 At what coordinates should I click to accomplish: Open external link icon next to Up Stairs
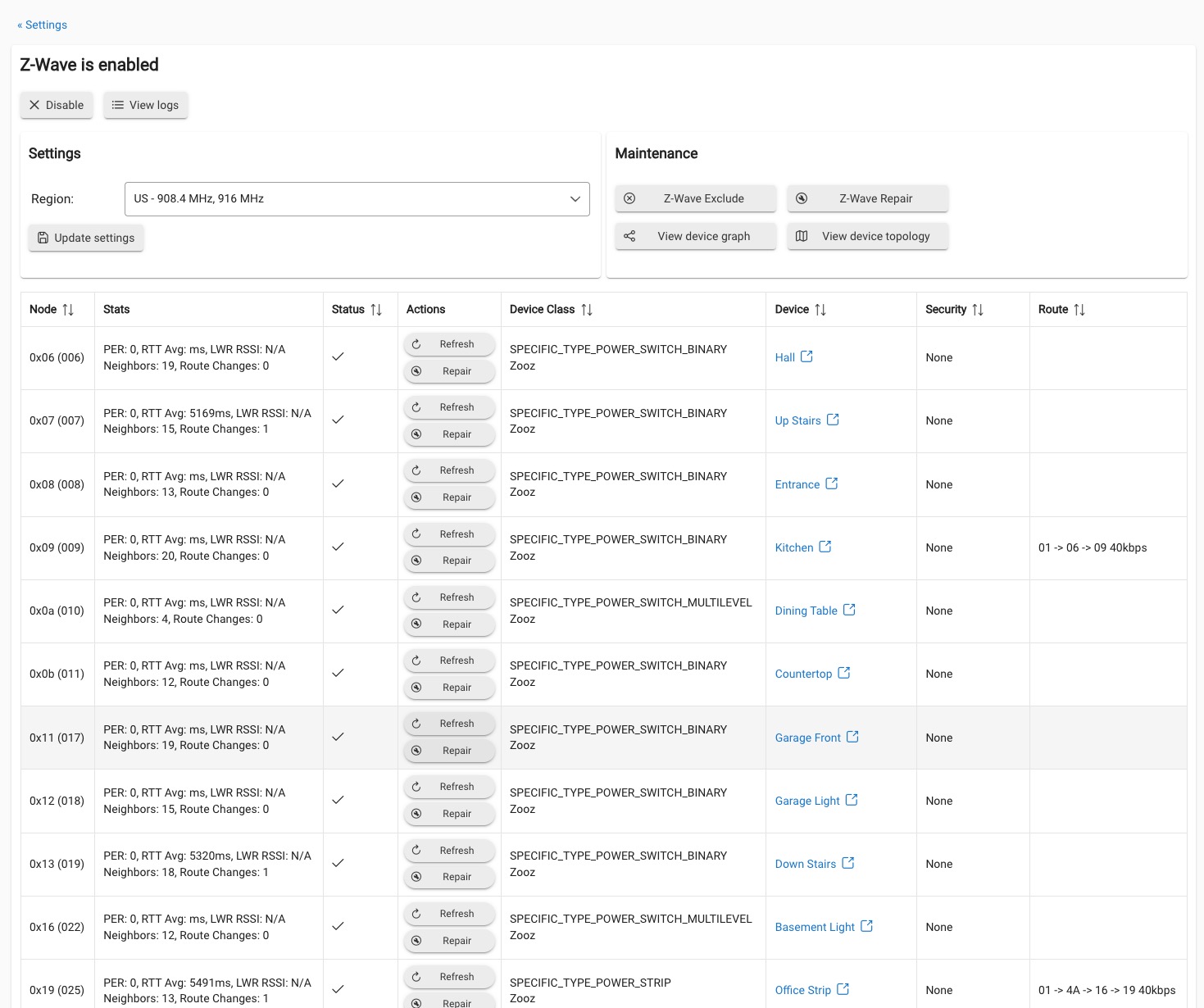point(833,420)
